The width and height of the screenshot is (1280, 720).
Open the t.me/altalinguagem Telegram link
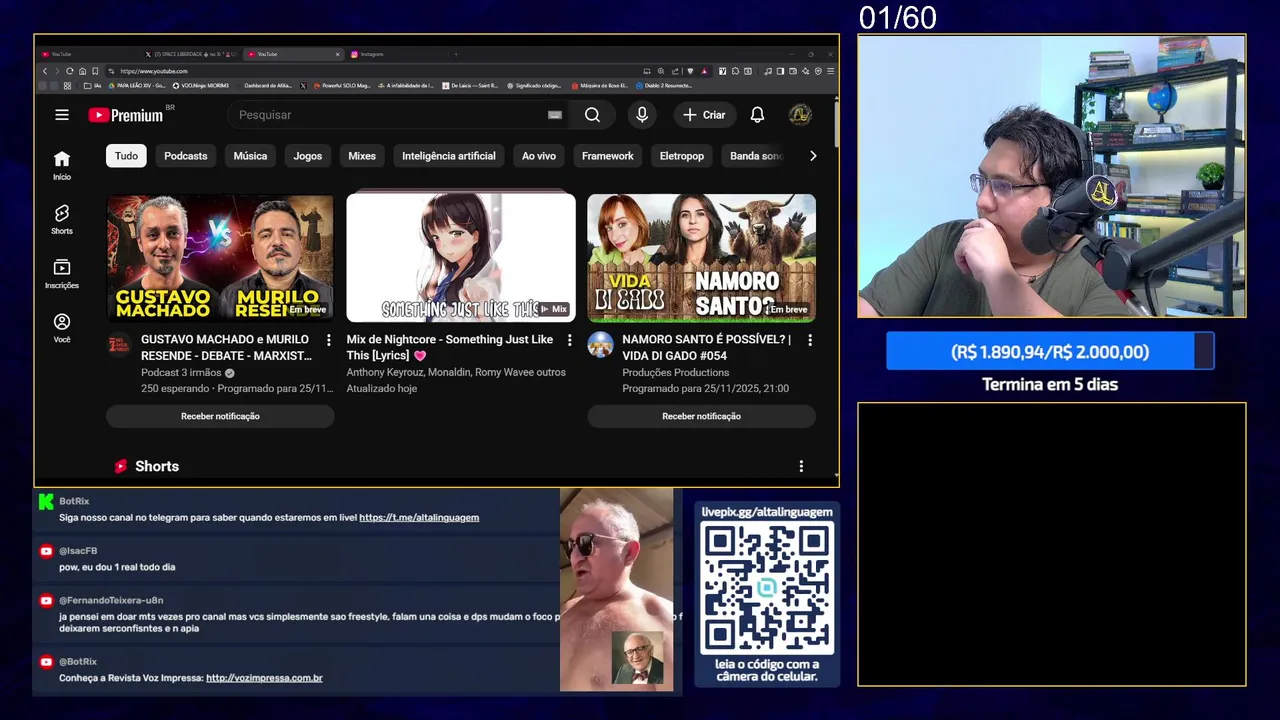419,518
